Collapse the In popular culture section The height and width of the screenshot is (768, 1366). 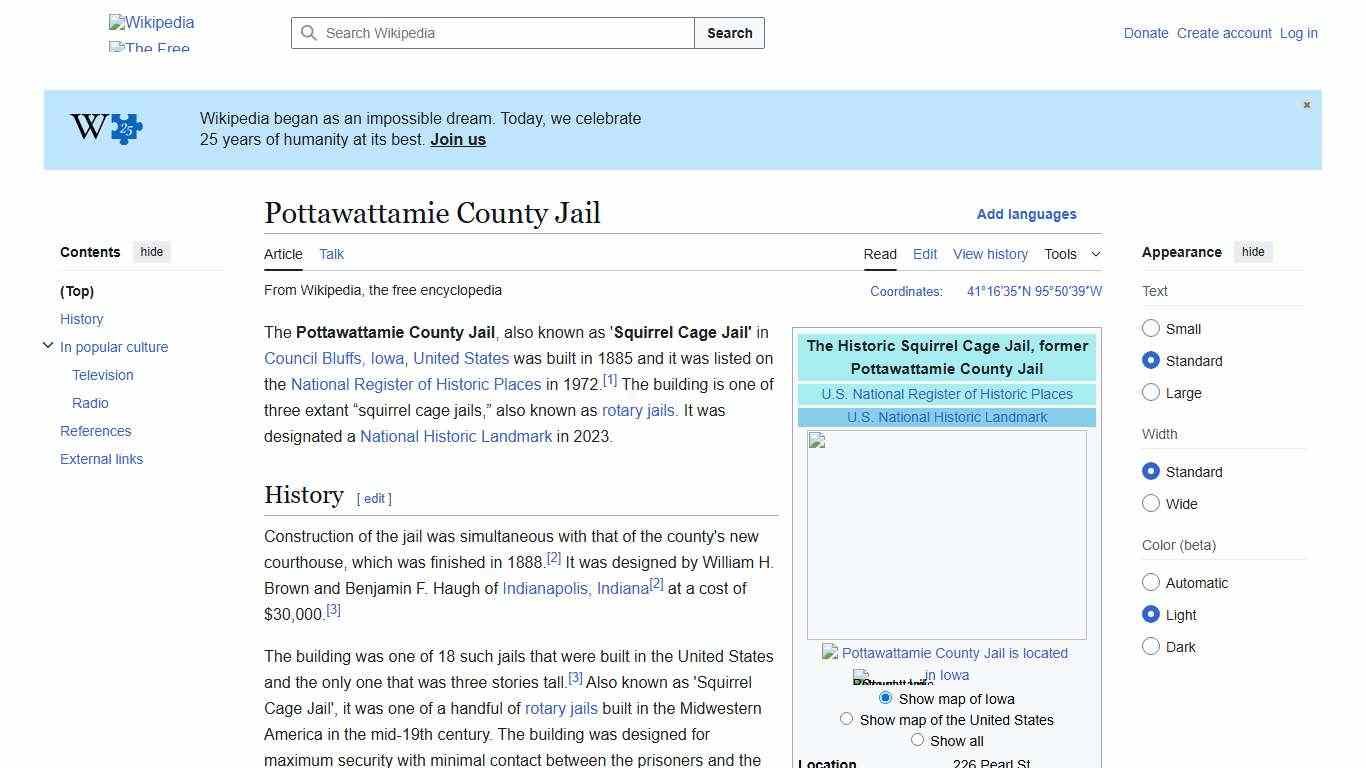pos(48,345)
